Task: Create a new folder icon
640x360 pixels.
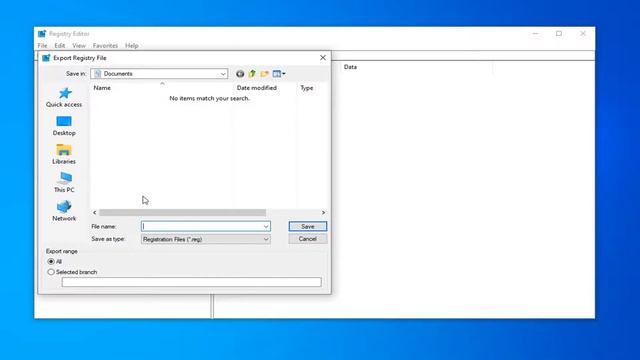Action: click(x=264, y=74)
